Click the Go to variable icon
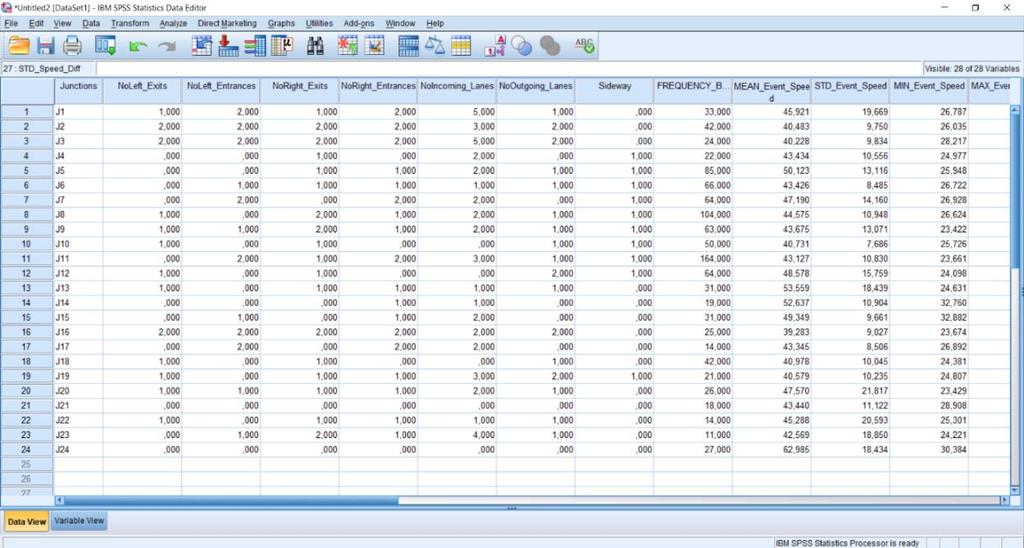 pos(228,46)
